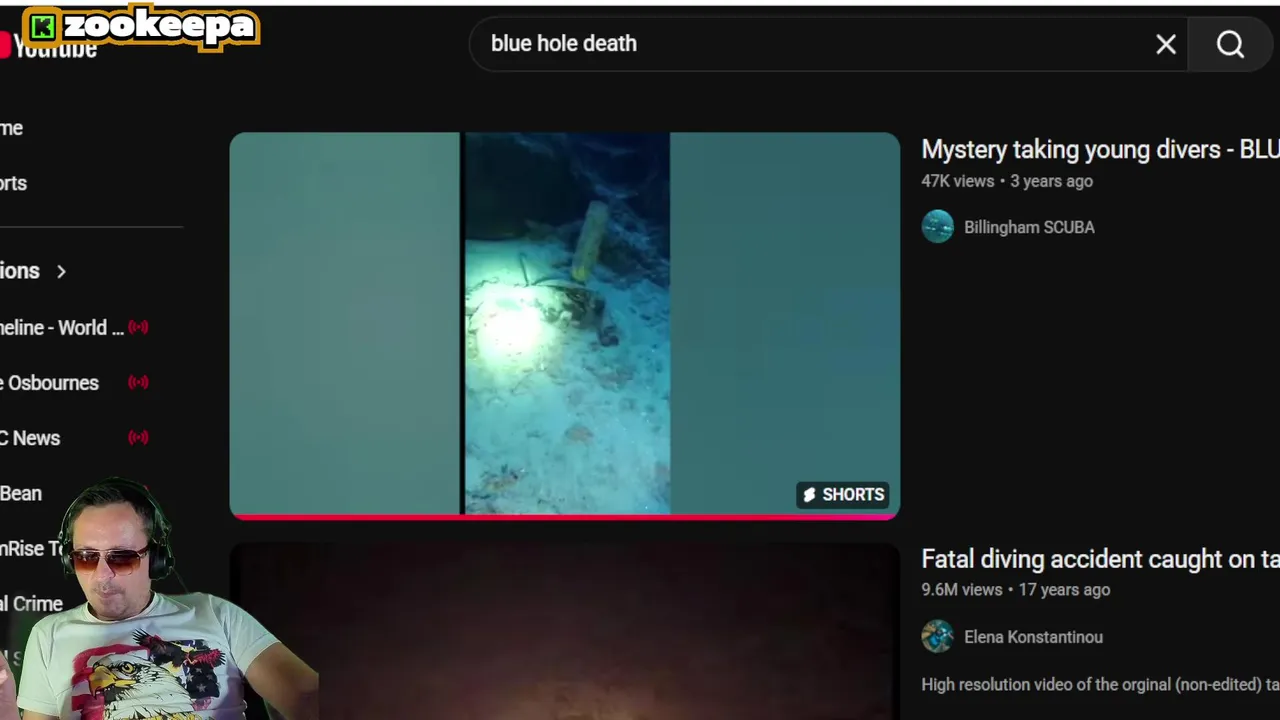1280x720 pixels.
Task: Open the News channel in subscriptions
Action: (30, 438)
